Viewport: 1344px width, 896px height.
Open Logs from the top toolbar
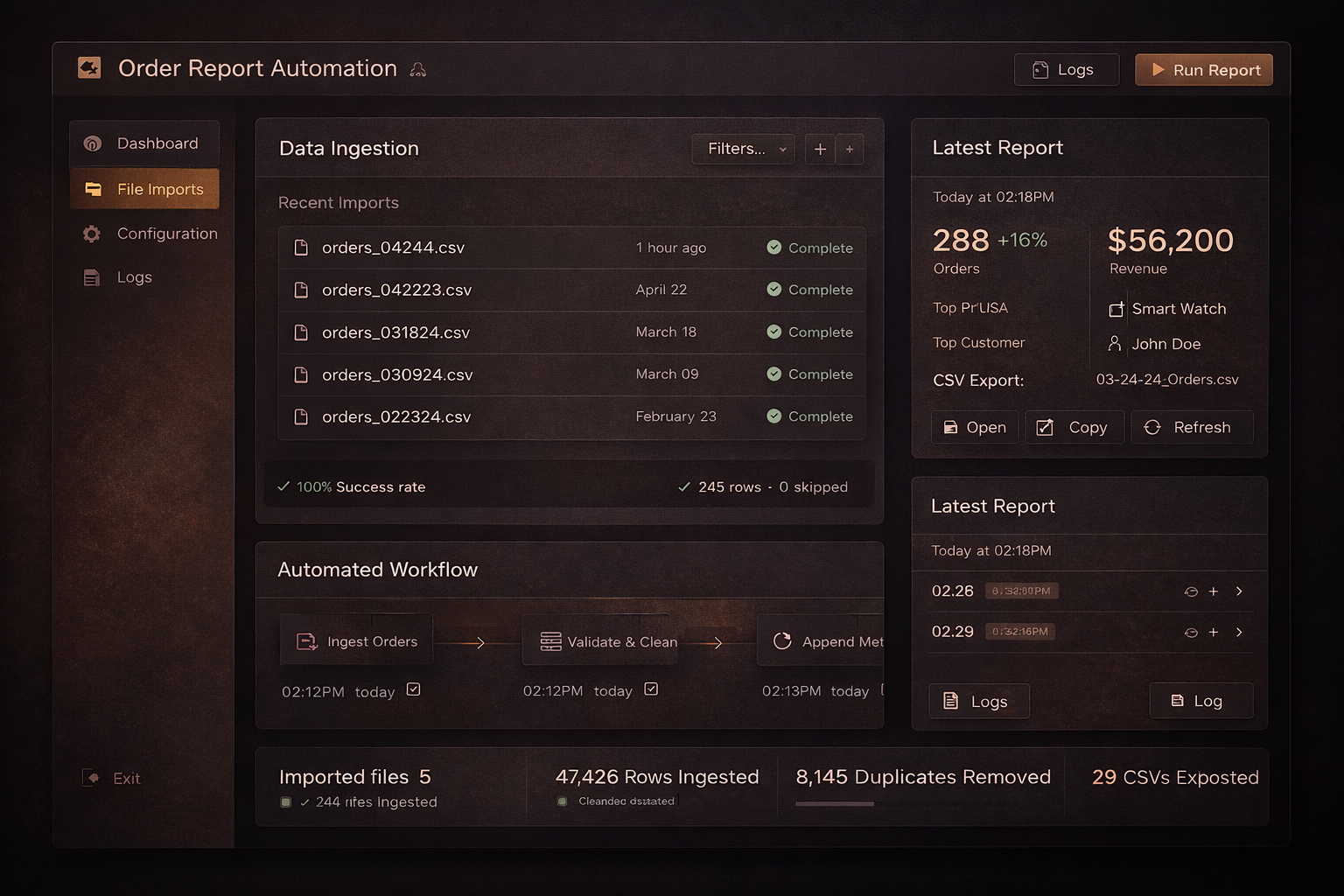pyautogui.click(x=1066, y=69)
